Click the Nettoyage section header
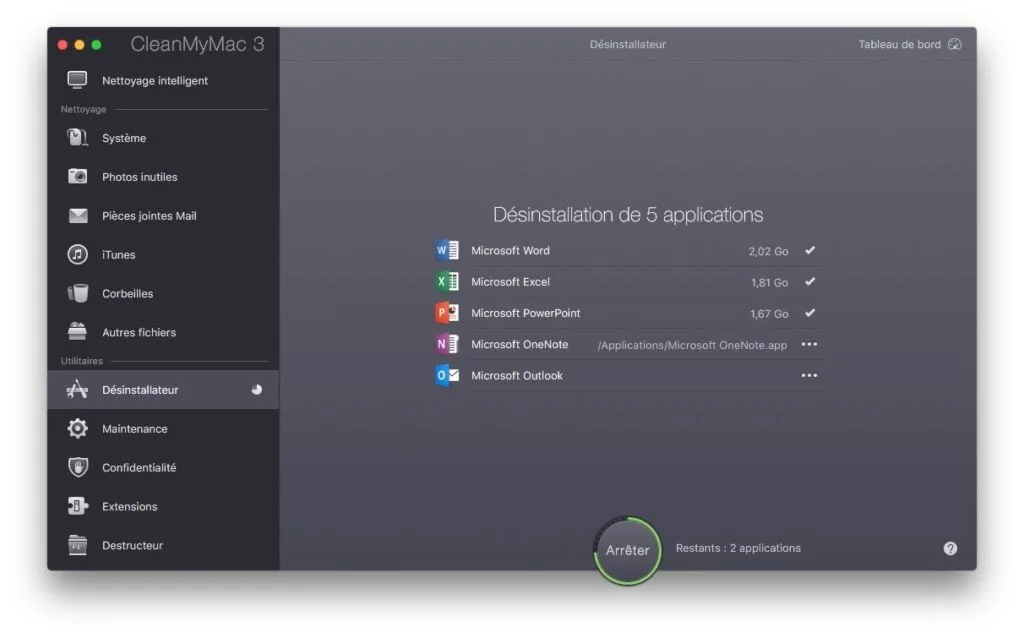This screenshot has width=1024, height=638. coord(83,109)
